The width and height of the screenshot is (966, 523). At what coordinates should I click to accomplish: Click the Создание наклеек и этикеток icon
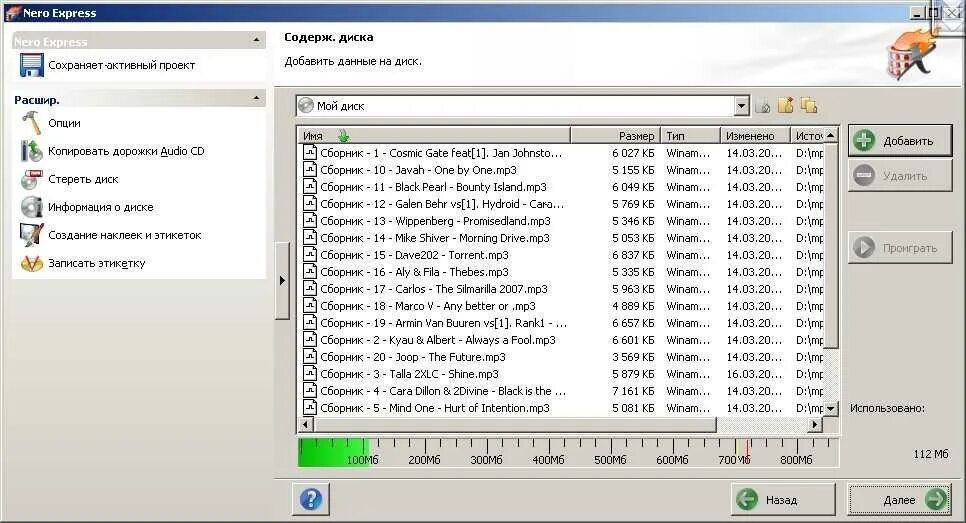(31, 235)
